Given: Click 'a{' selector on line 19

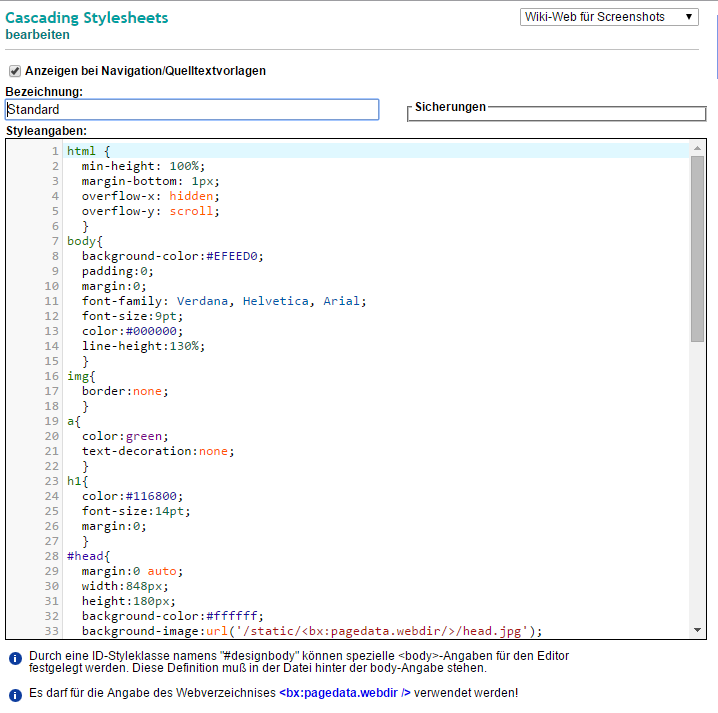Looking at the screenshot, I should pos(74,421).
